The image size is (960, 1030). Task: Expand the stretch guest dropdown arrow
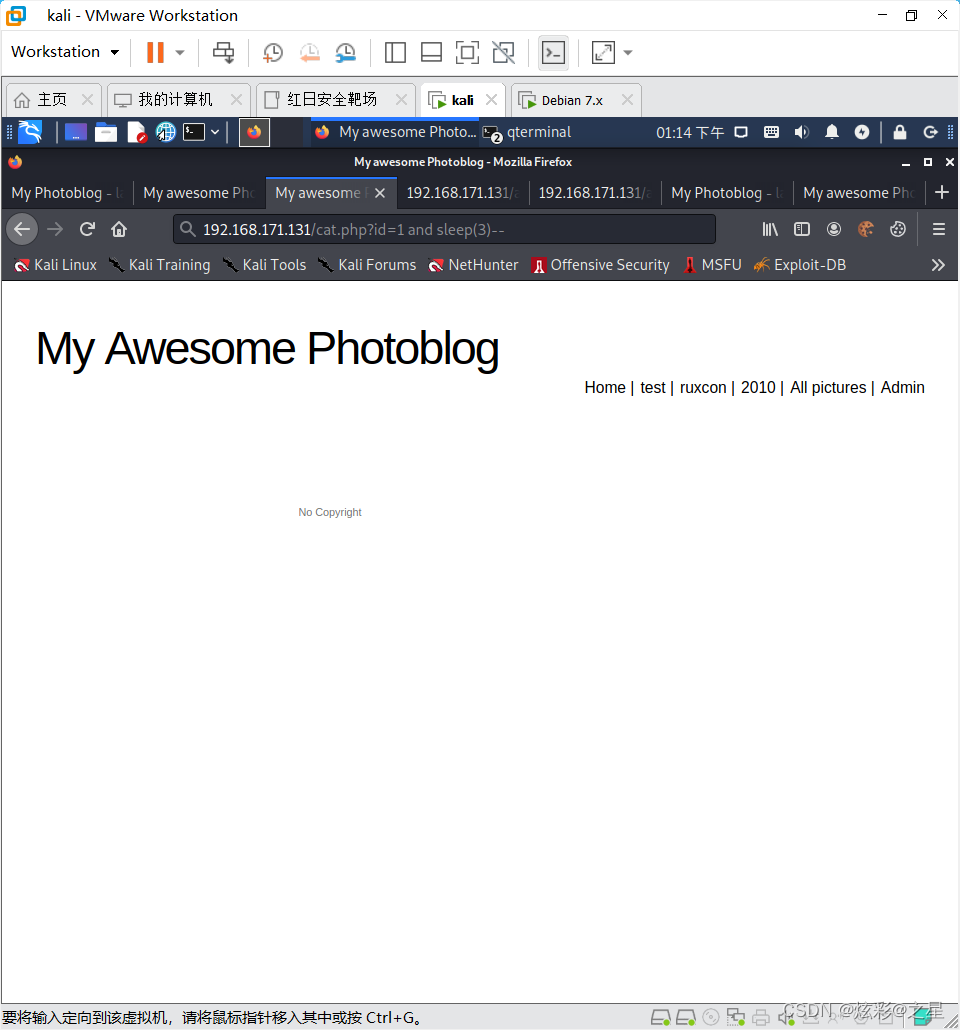pos(628,53)
